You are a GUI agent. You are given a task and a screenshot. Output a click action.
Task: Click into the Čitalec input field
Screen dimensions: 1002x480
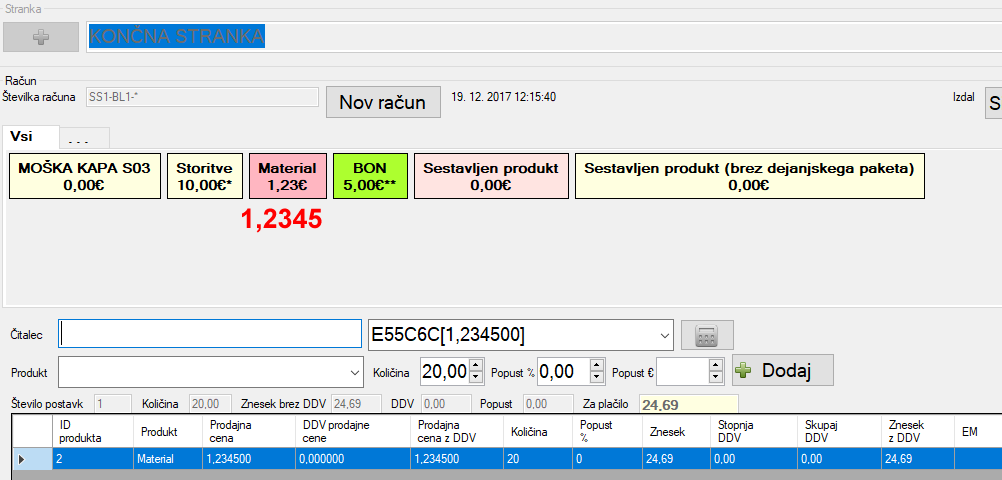pyautogui.click(x=209, y=334)
